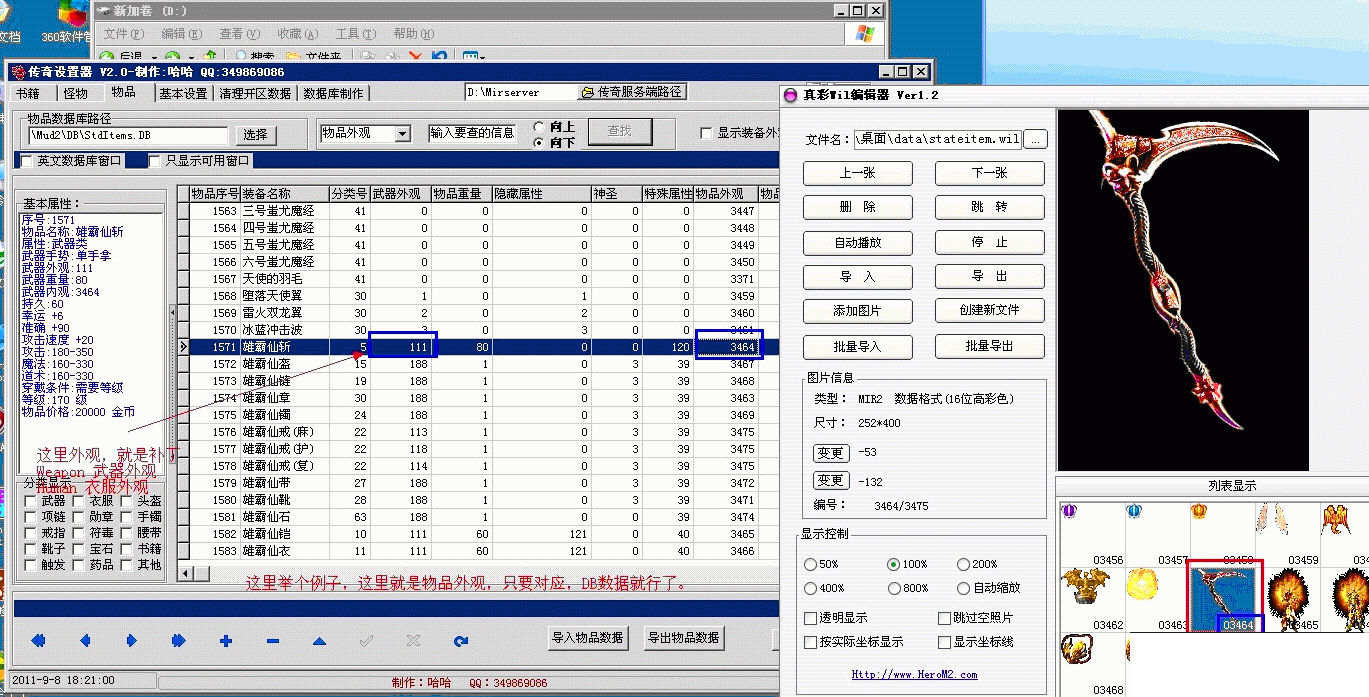Click 360软件 desktop icon
1369x697 pixels.
69,23
